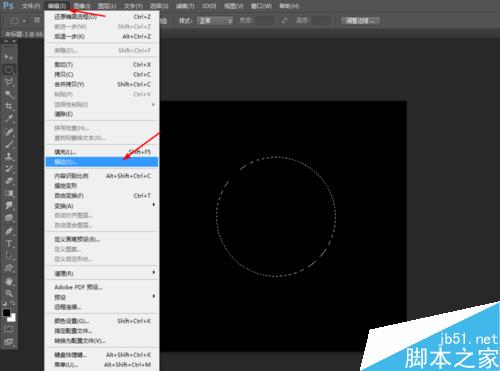Choose 定义画笔预设(B) define brush preset
Screen dimensions: 500x371
coord(102,239)
